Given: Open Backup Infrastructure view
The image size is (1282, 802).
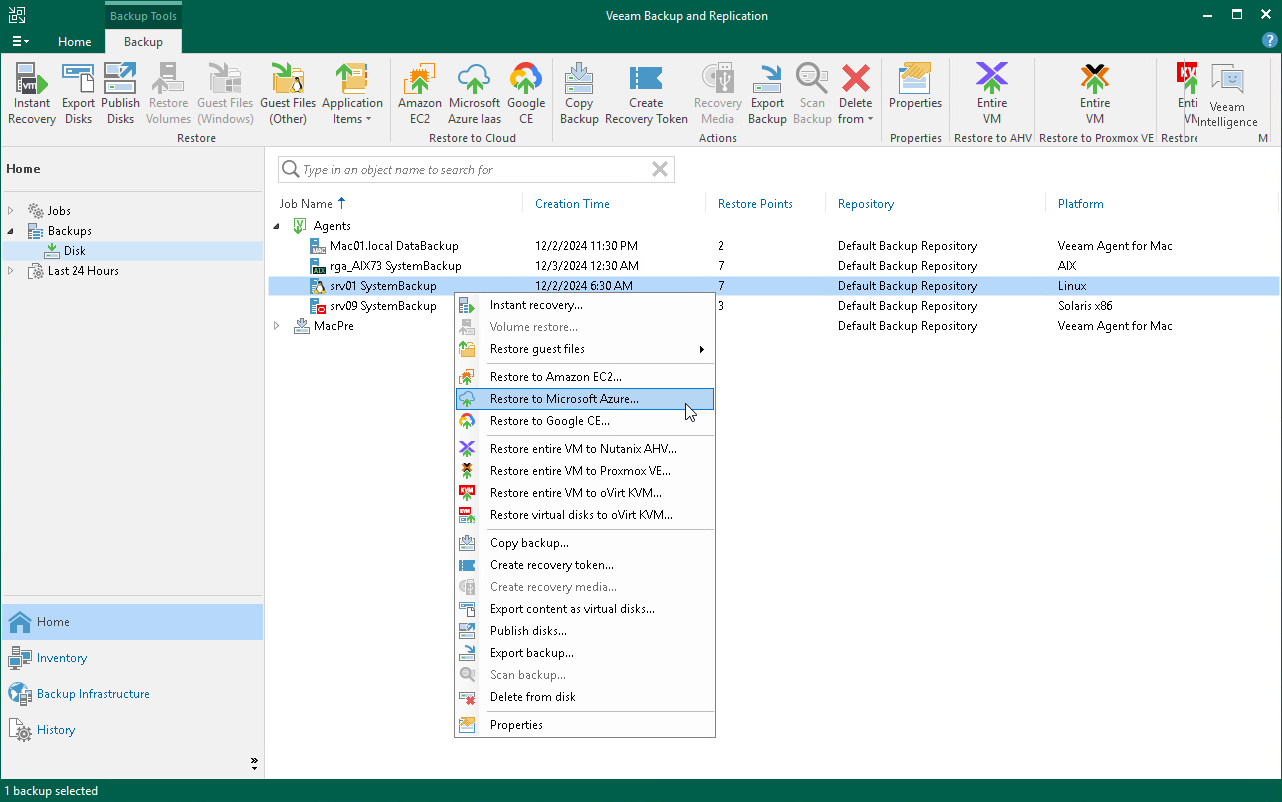Looking at the screenshot, I should click(93, 694).
